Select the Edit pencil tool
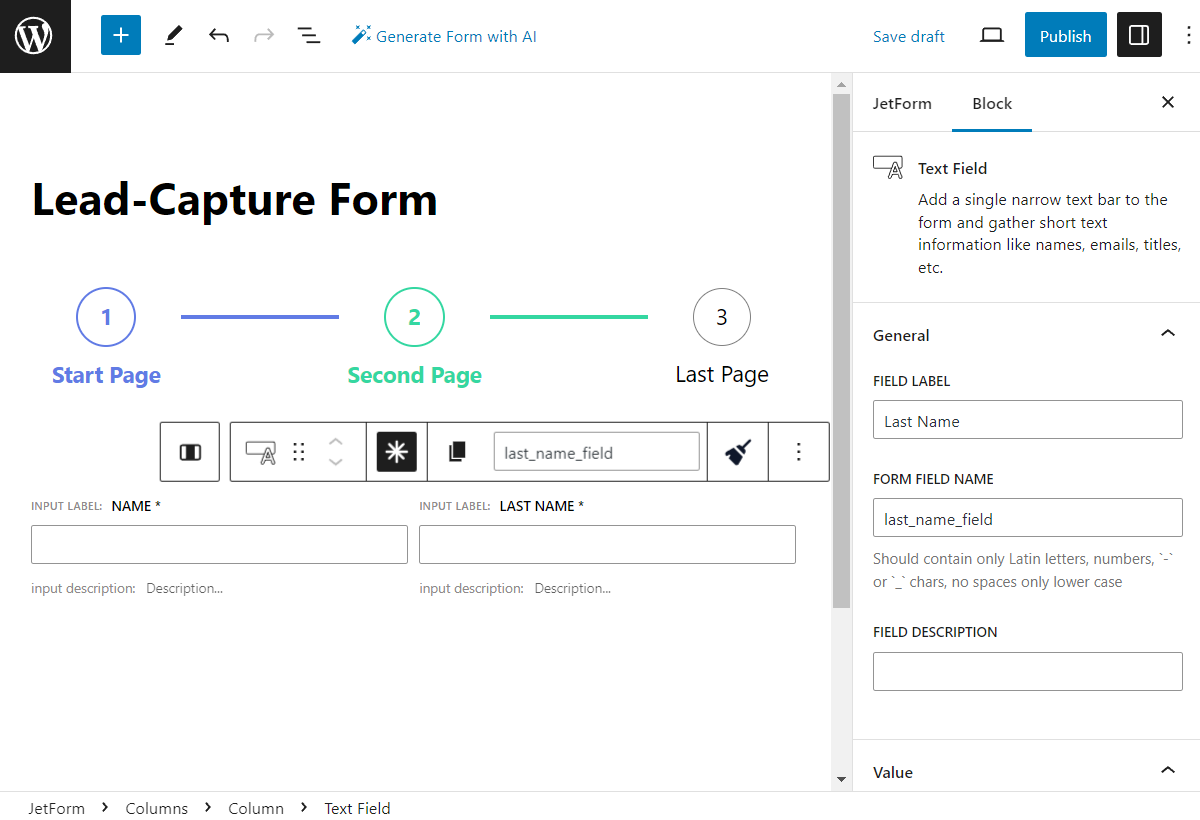 (x=172, y=35)
